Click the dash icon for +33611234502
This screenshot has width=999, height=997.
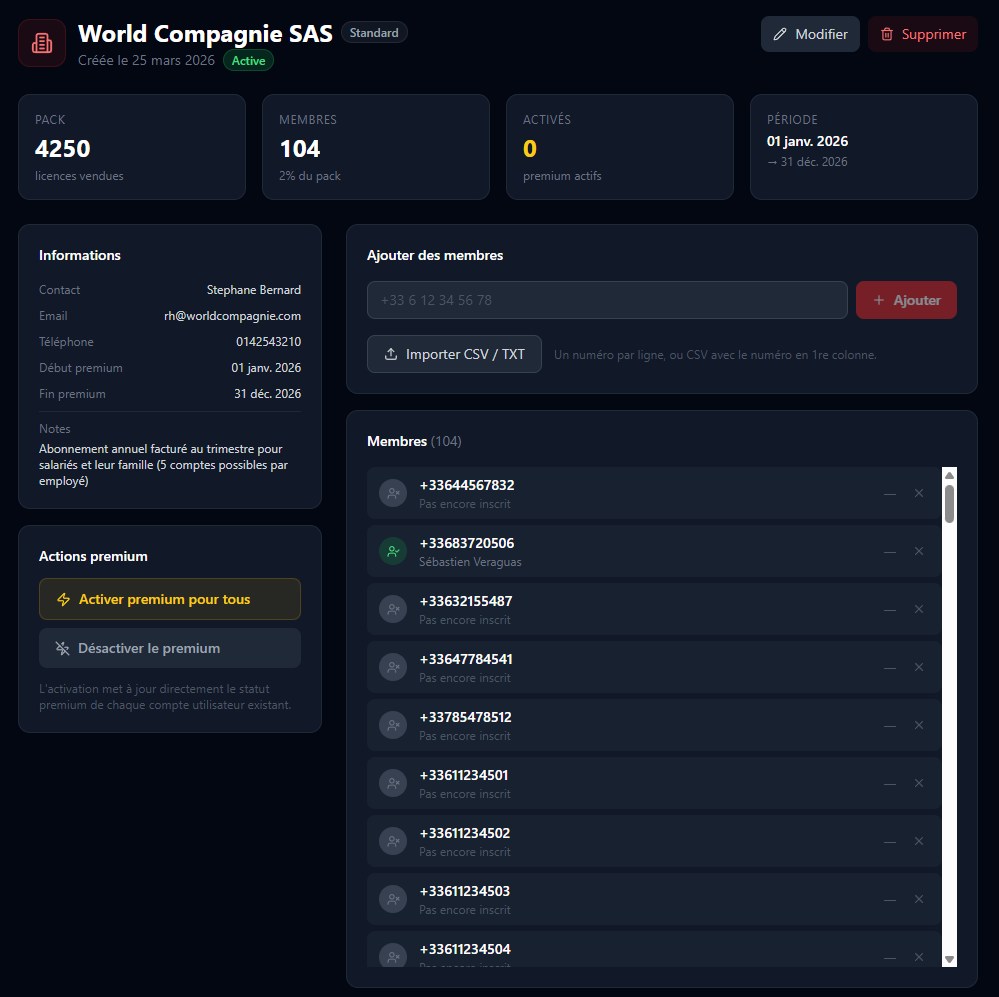tap(889, 841)
